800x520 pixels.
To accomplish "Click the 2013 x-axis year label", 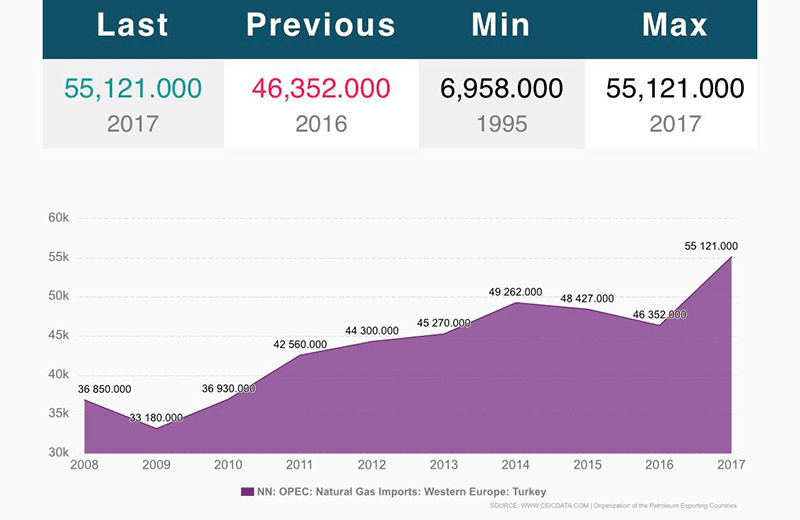I will click(x=444, y=466).
